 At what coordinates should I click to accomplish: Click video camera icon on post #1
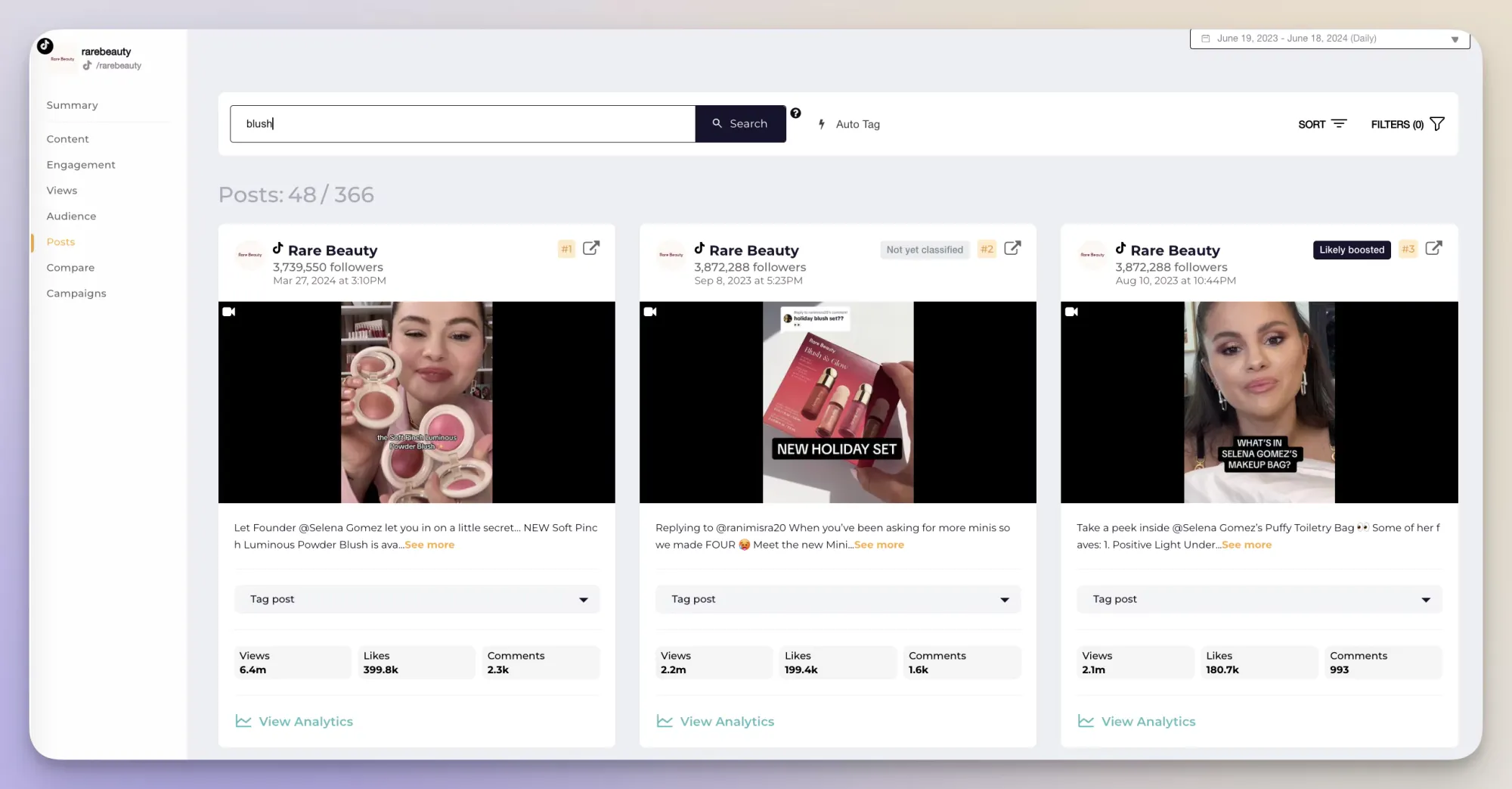pos(229,312)
